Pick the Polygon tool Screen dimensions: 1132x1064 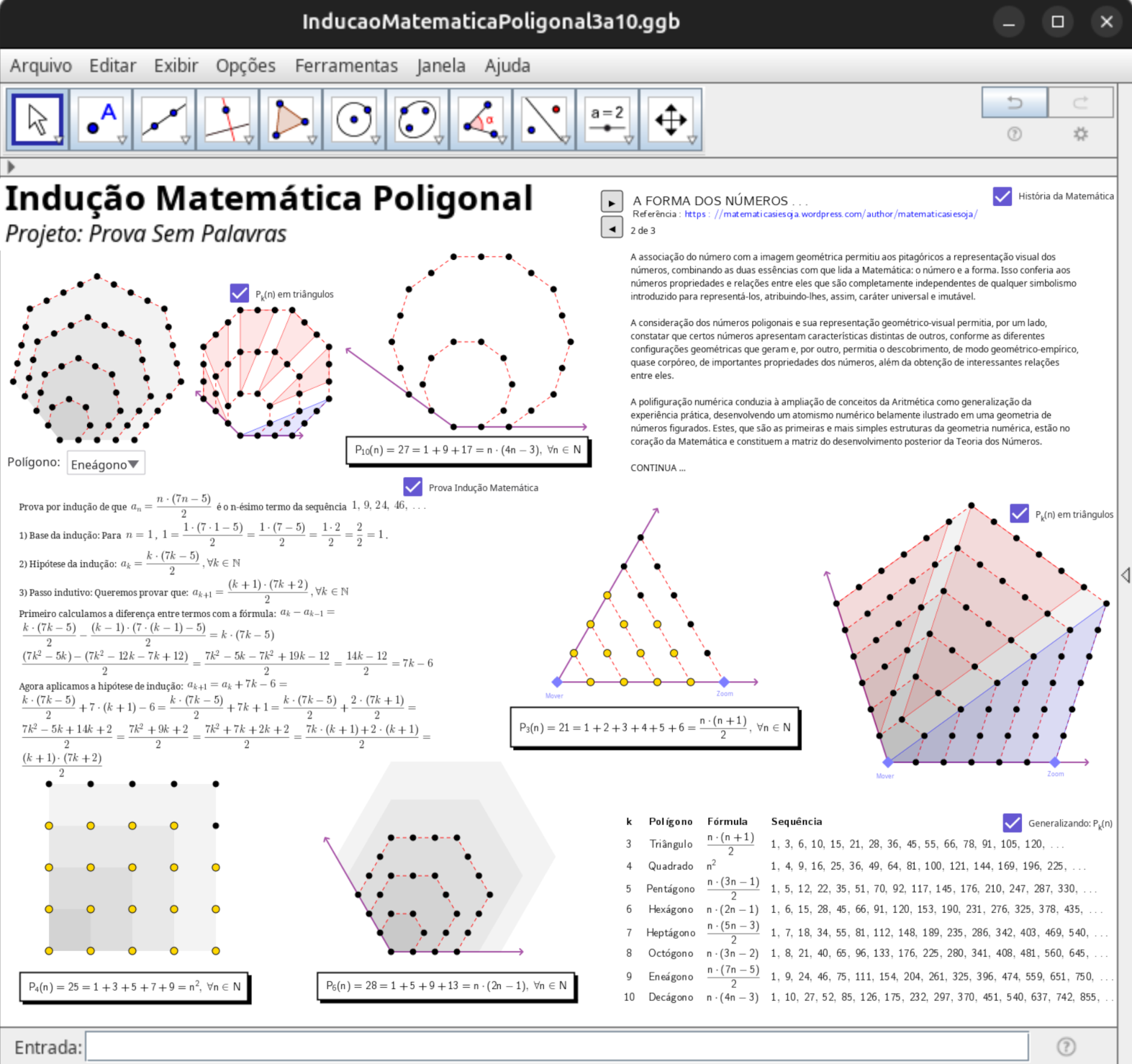pyautogui.click(x=291, y=120)
